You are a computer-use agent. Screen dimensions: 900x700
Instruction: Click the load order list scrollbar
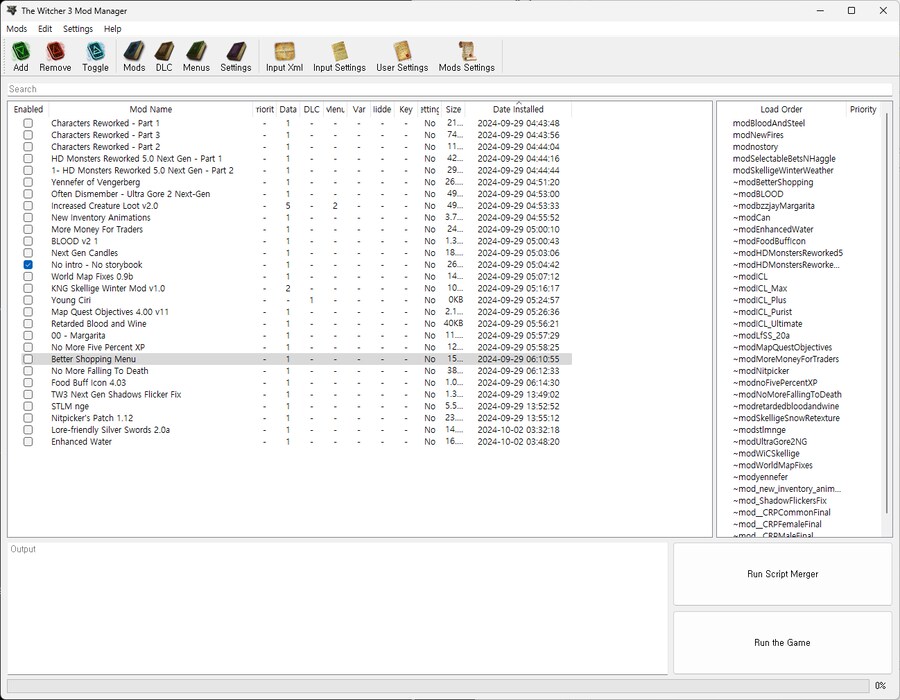(887, 313)
